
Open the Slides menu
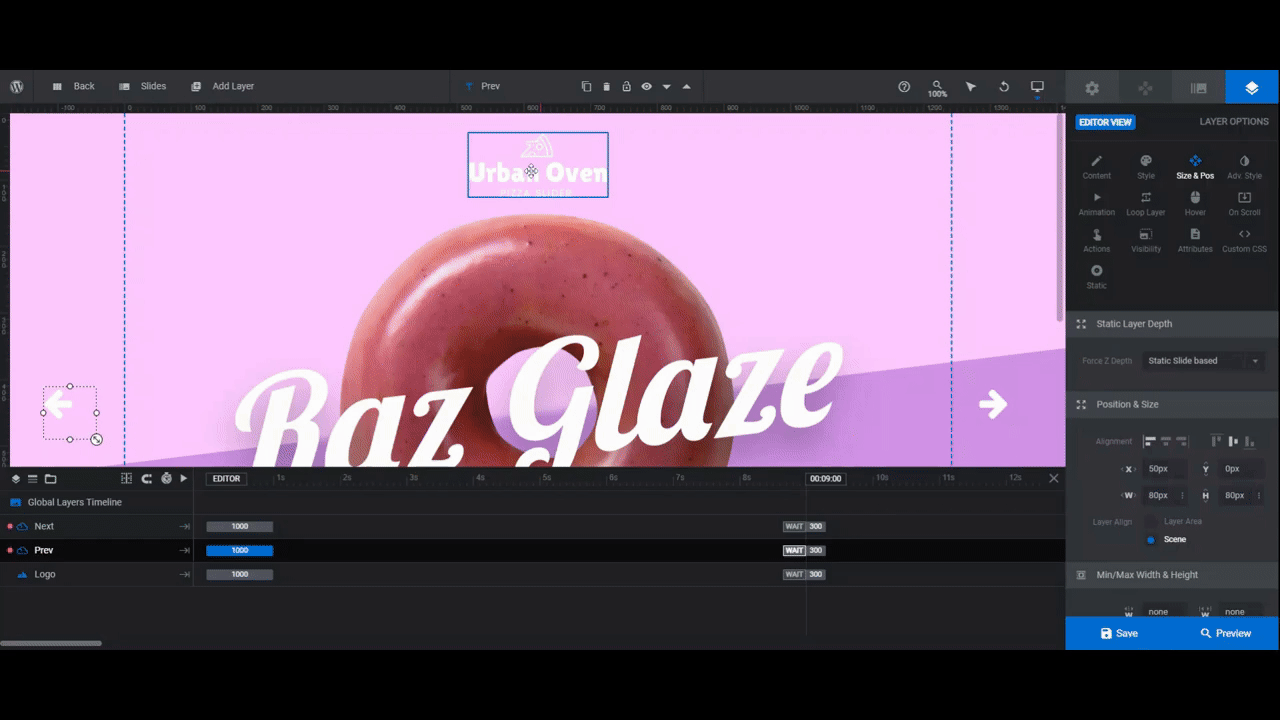(x=143, y=87)
